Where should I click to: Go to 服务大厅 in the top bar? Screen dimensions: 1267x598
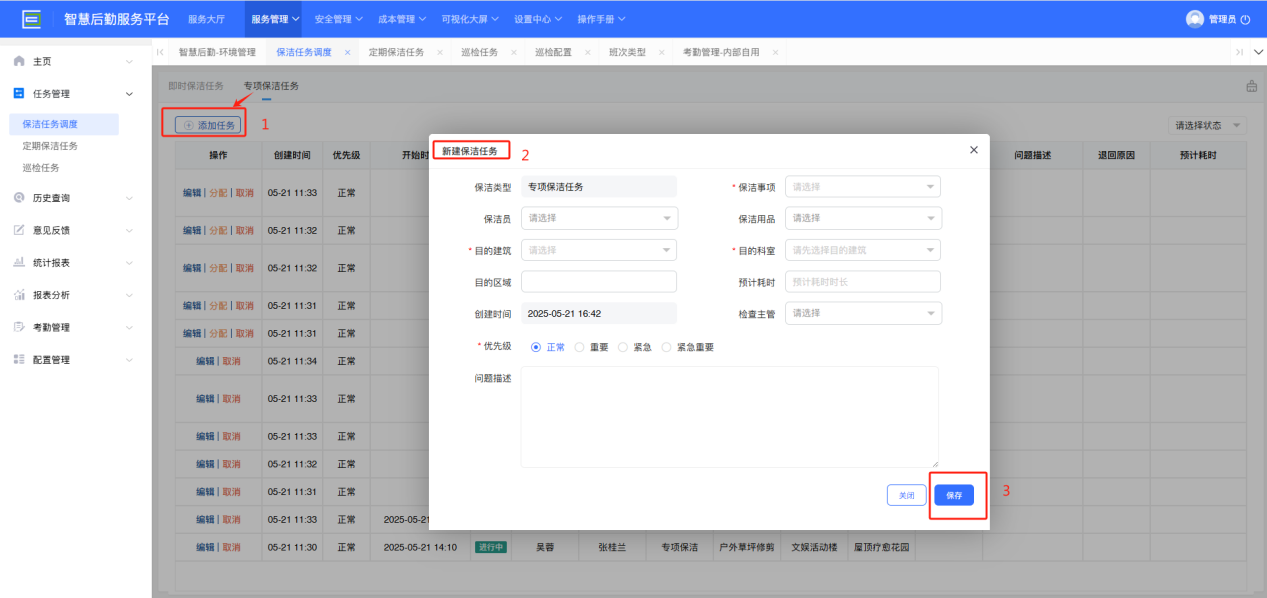click(x=207, y=19)
